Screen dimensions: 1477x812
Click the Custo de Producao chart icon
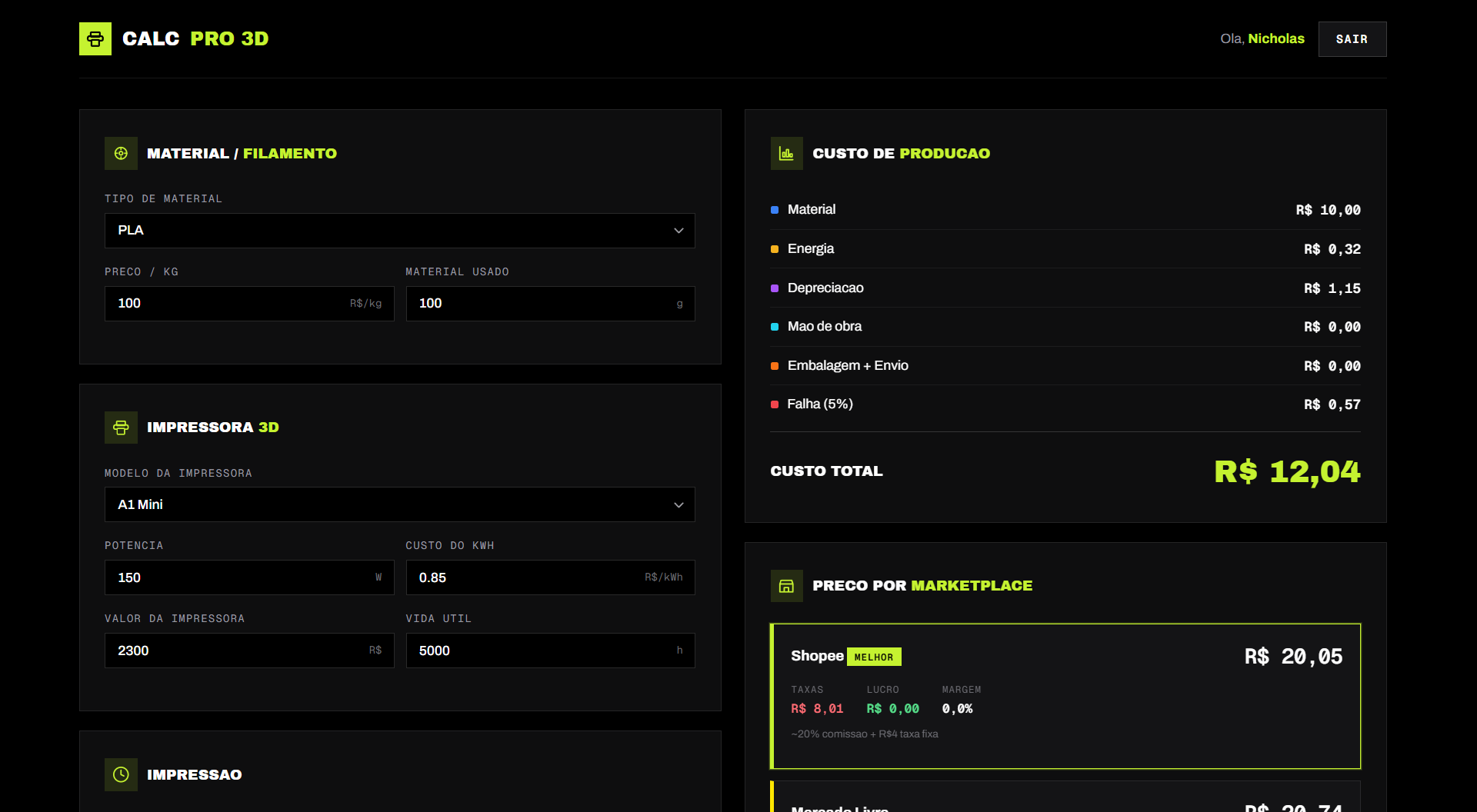point(786,153)
